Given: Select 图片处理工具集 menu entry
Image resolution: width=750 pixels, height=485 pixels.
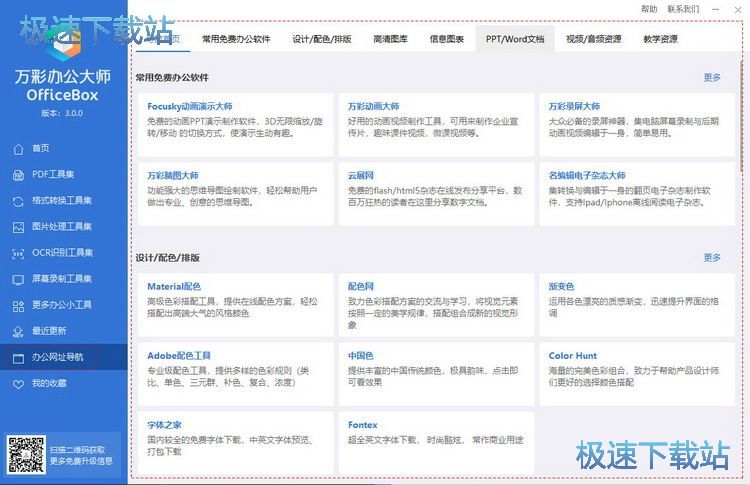Looking at the screenshot, I should coord(64,227).
